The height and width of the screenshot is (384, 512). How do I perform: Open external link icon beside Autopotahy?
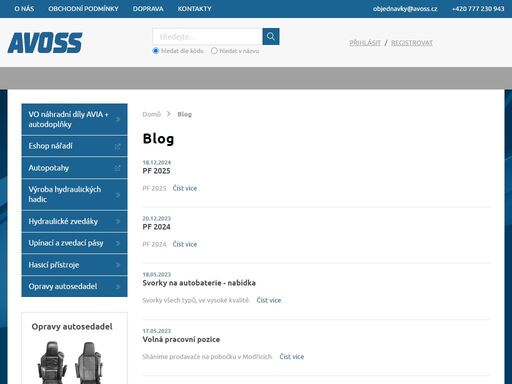coord(117,168)
